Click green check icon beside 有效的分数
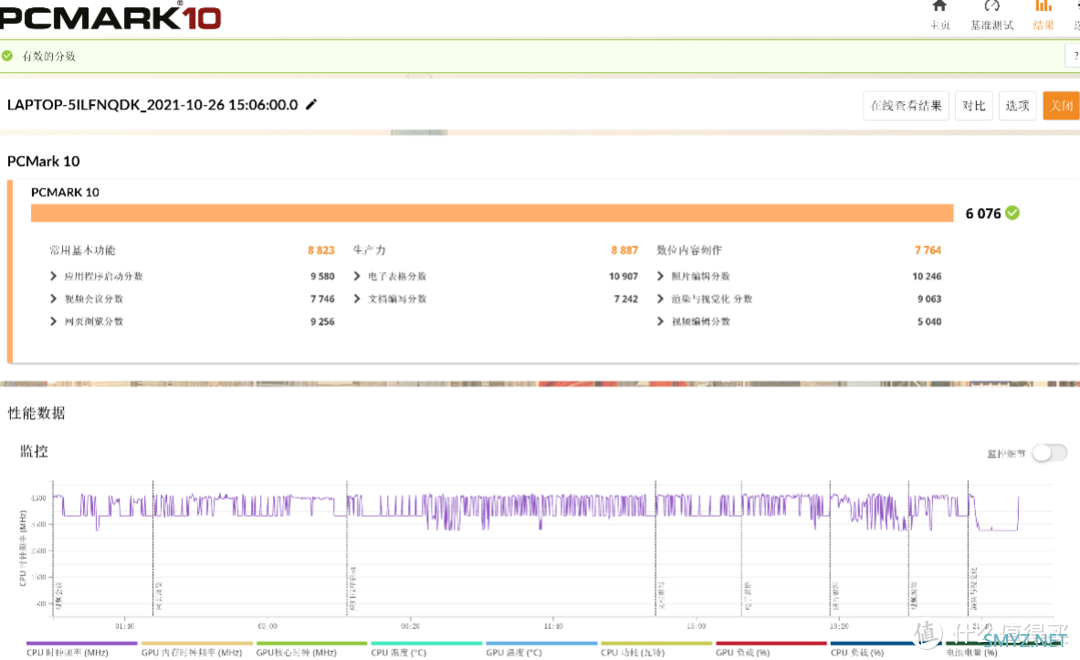Screen dimensions: 1080x660 pyautogui.click(x=8, y=56)
